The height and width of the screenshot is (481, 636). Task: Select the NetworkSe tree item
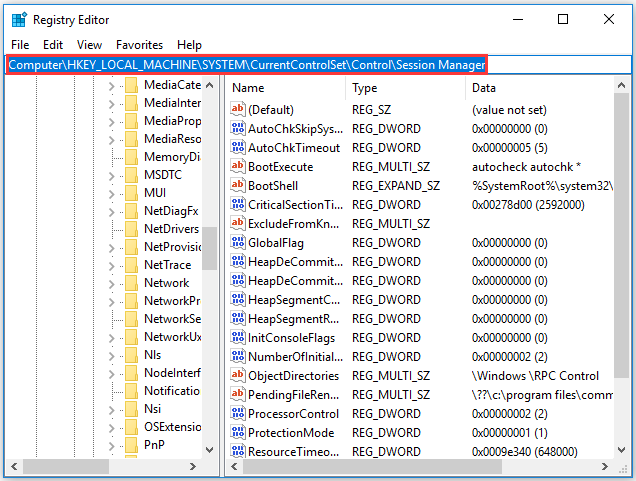point(172,319)
